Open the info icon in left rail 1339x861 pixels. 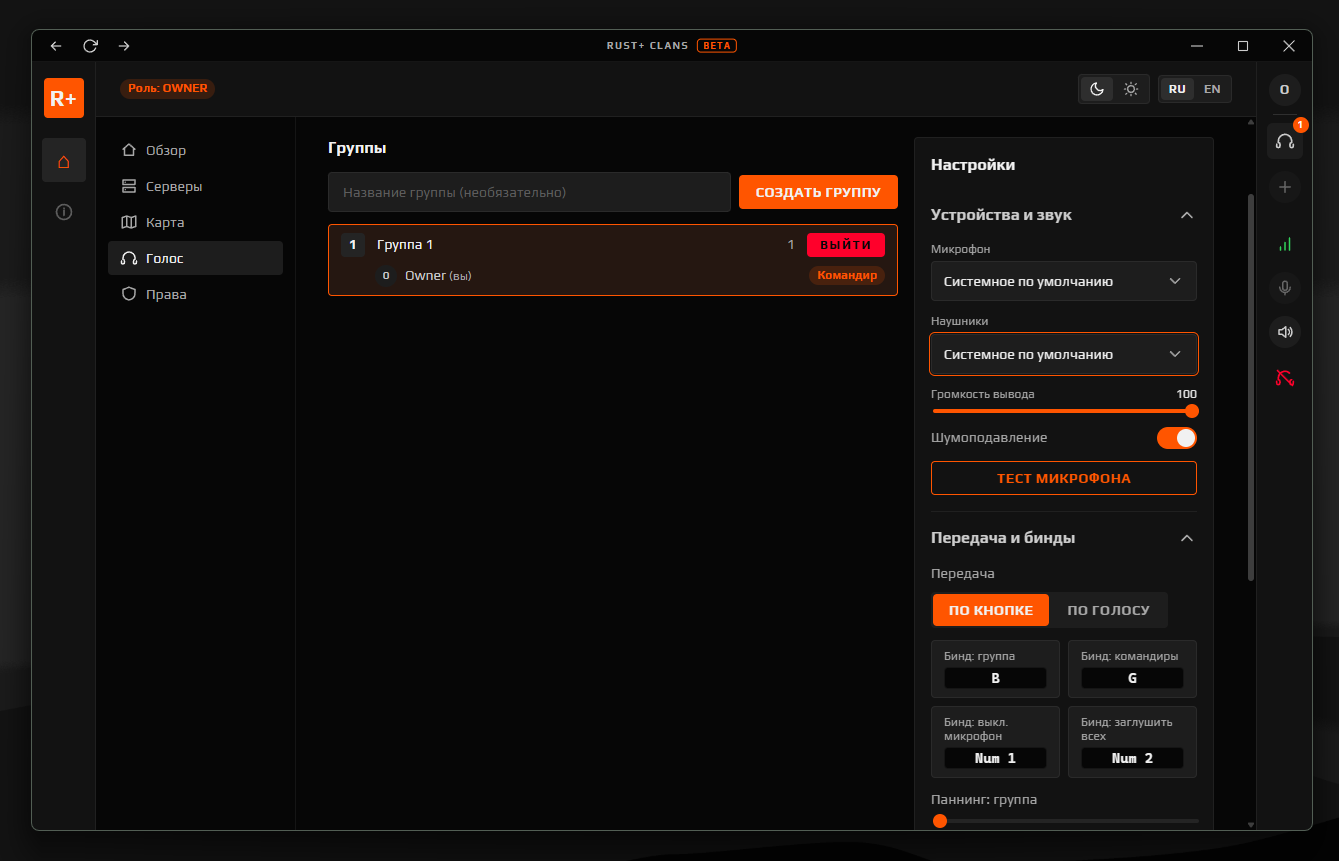[x=64, y=212]
